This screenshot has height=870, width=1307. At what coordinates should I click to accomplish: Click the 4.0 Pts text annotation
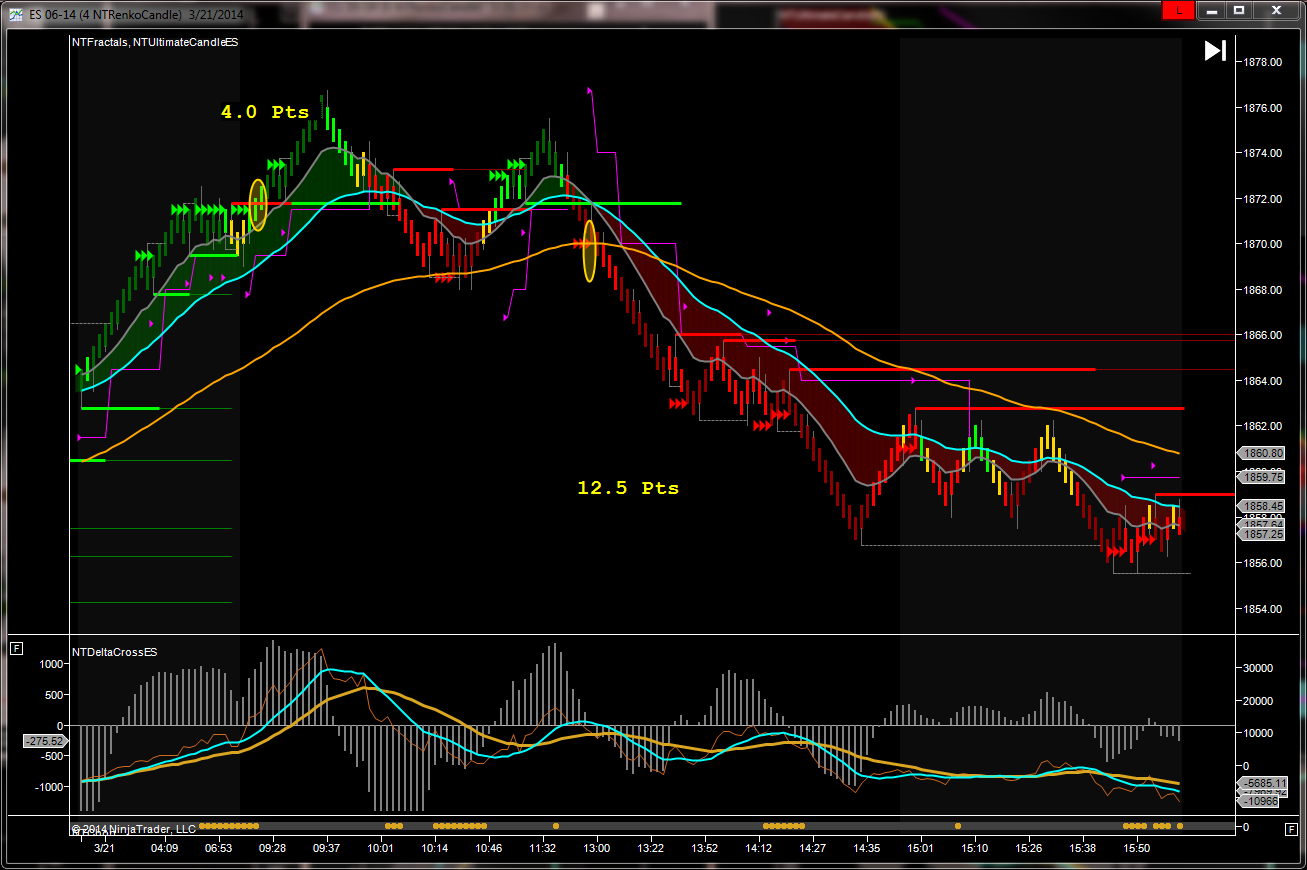pyautogui.click(x=265, y=113)
